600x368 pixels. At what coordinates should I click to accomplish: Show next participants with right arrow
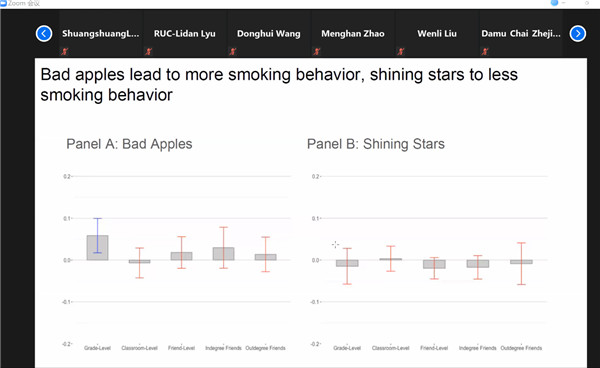tap(577, 34)
